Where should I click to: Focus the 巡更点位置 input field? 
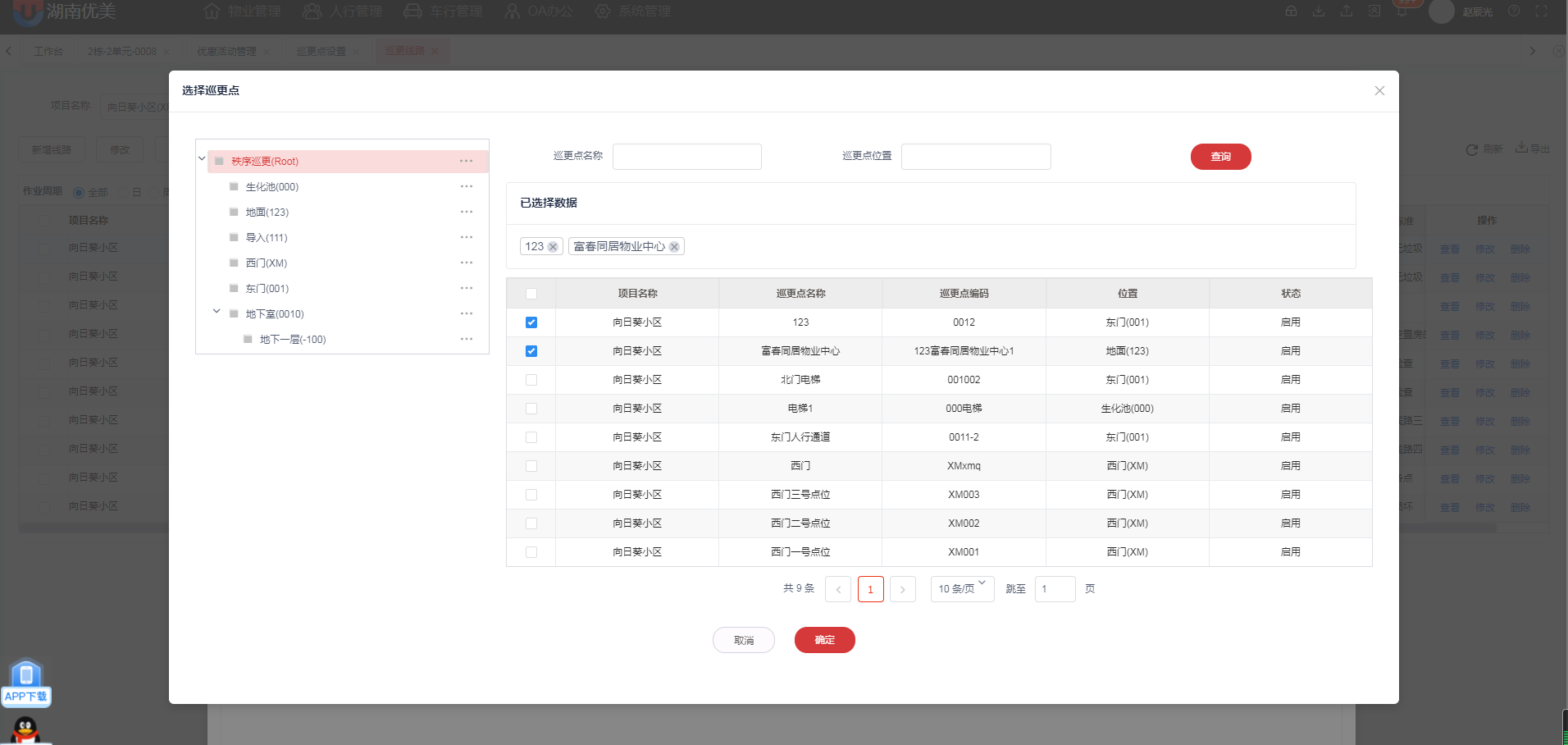click(976, 157)
